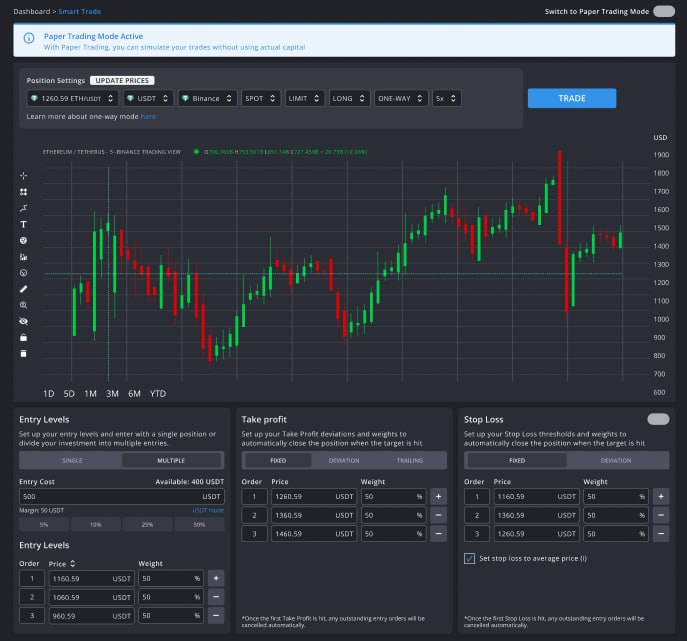
Task: Add a new stop loss order
Action: 661,496
